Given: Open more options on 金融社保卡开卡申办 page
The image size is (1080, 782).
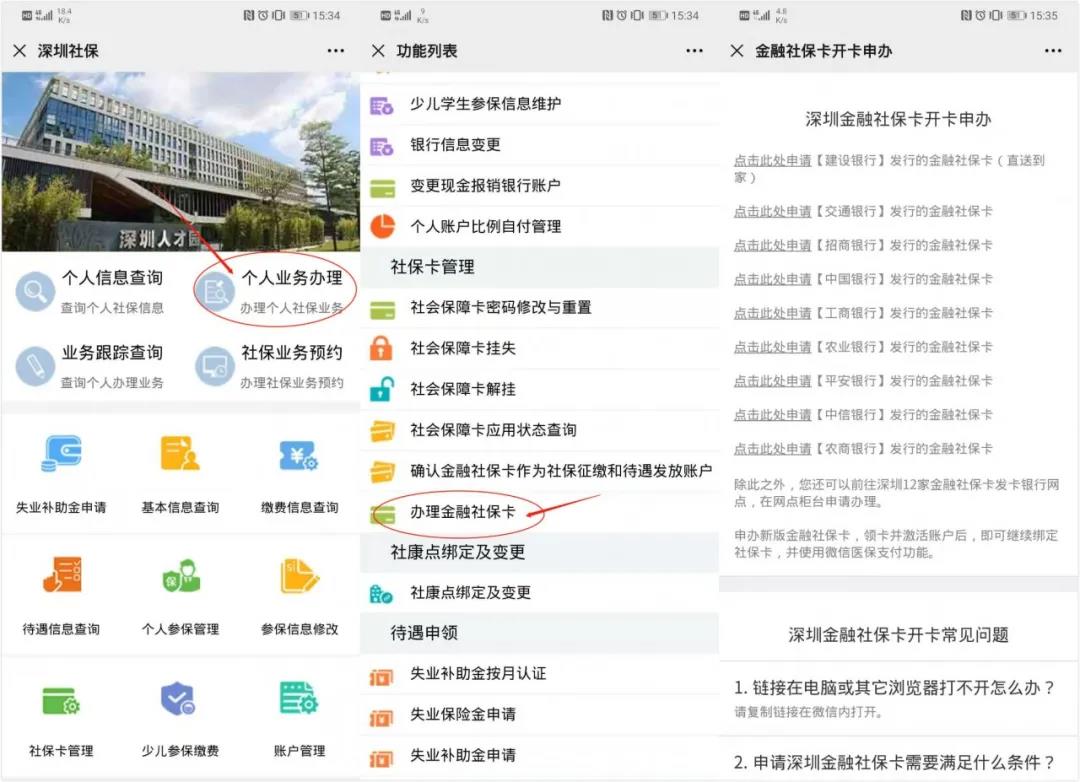Looking at the screenshot, I should pos(1053,51).
